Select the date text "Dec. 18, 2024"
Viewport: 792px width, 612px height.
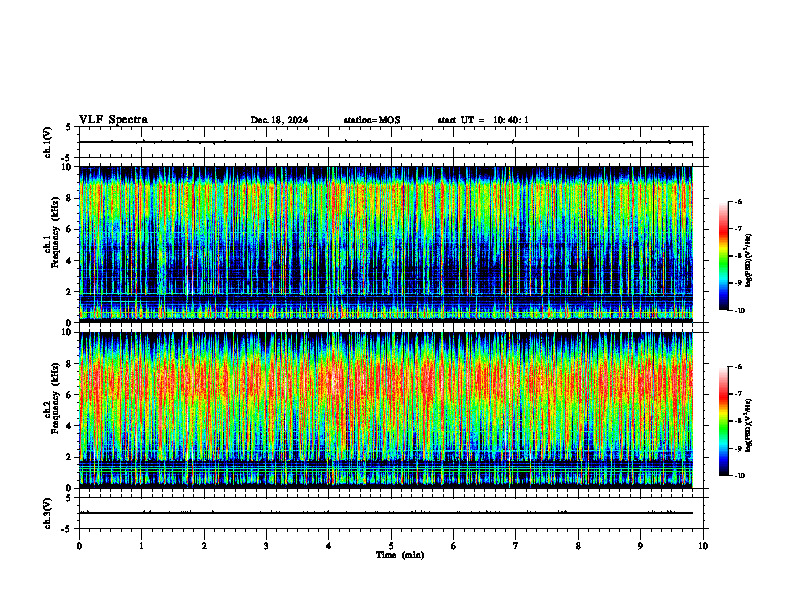click(x=279, y=120)
